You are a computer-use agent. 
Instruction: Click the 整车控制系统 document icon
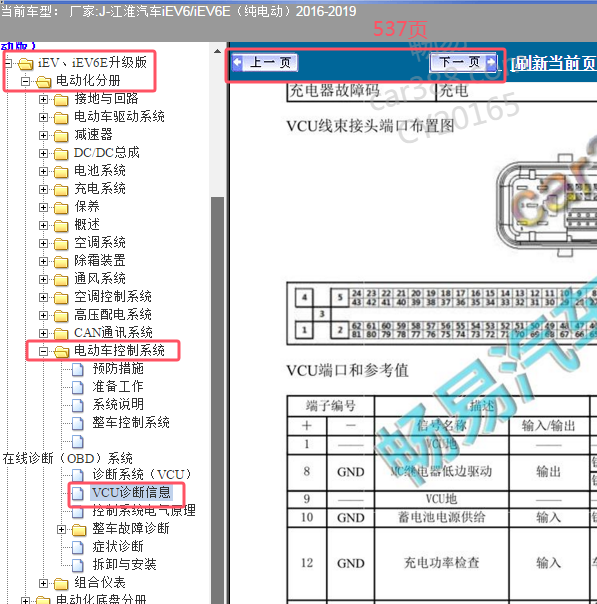78,423
